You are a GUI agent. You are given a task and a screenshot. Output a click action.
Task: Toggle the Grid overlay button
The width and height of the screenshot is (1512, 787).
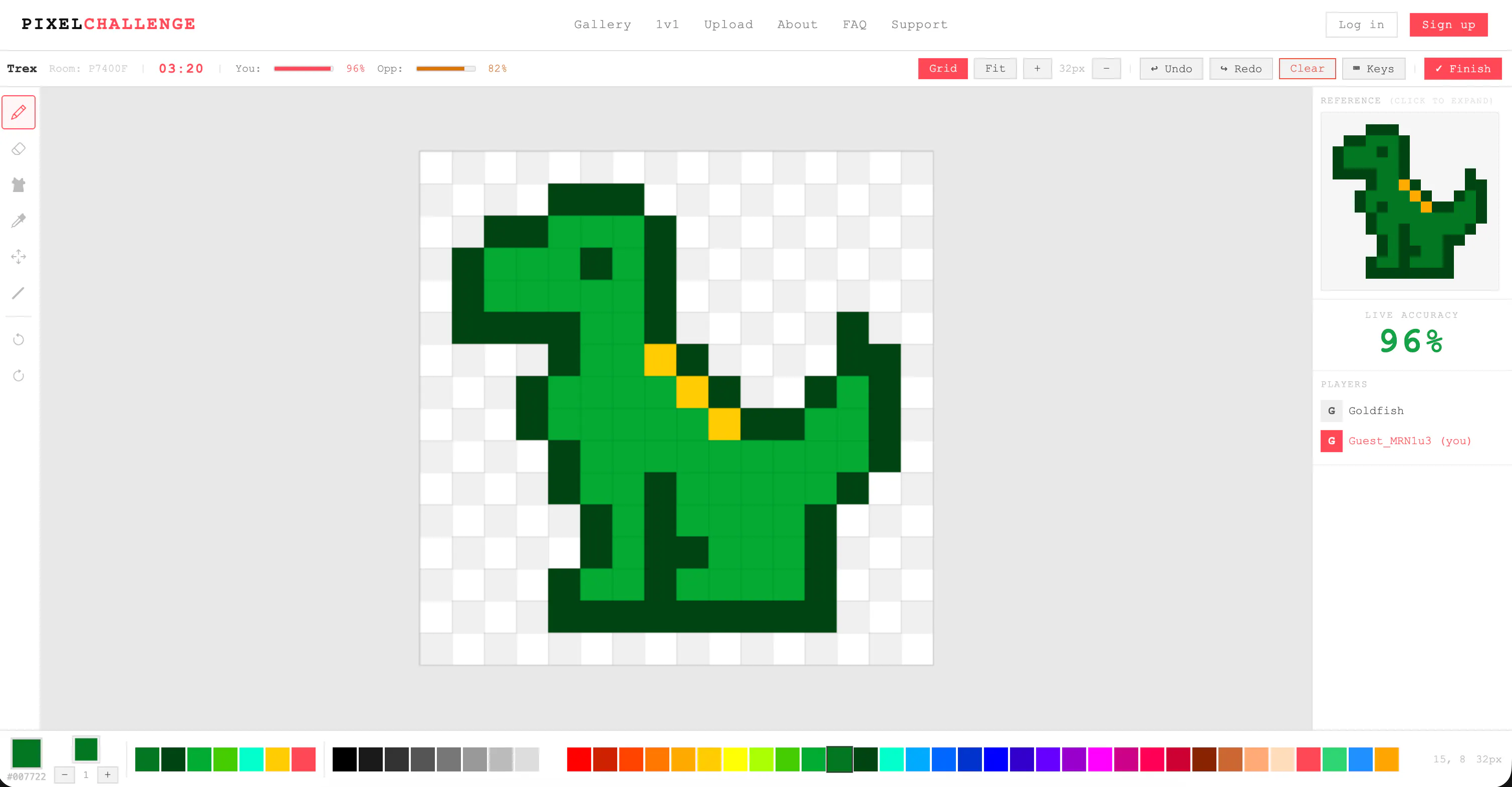[x=943, y=69]
